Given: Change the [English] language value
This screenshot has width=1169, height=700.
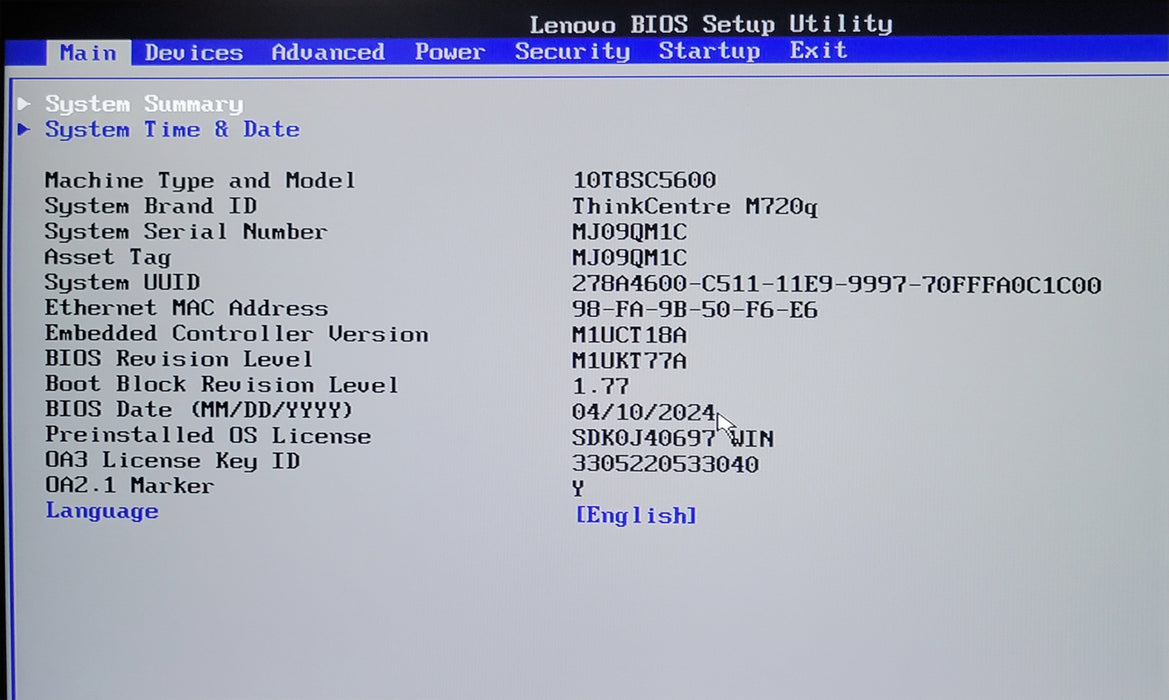Looking at the screenshot, I should pyautogui.click(x=636, y=515).
